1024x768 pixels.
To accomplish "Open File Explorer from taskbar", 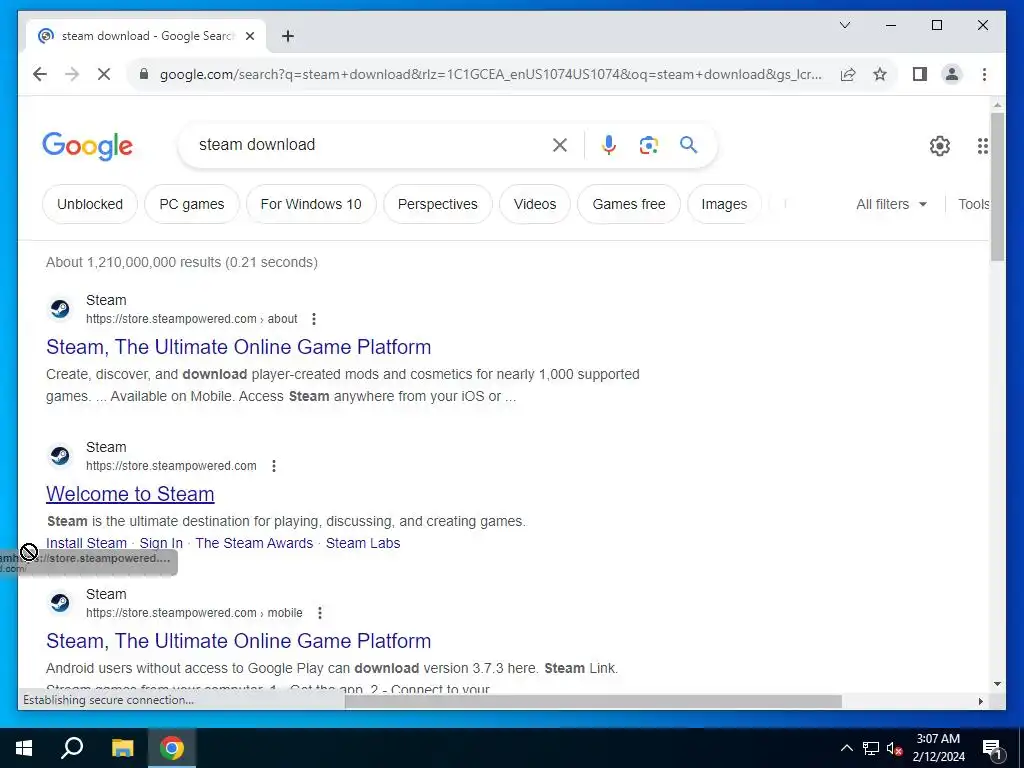I will (122, 748).
